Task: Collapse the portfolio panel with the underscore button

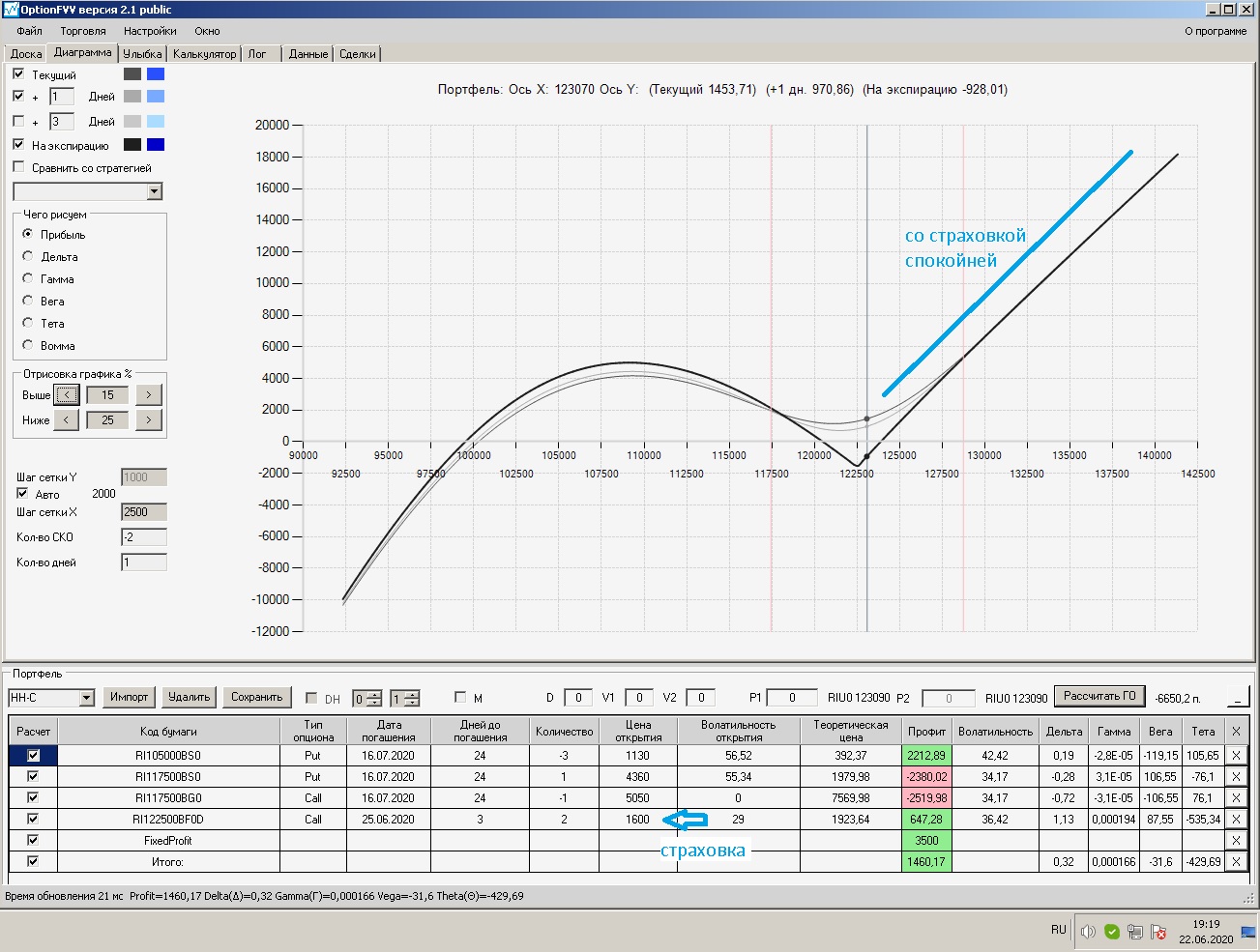Action: coord(1238,697)
